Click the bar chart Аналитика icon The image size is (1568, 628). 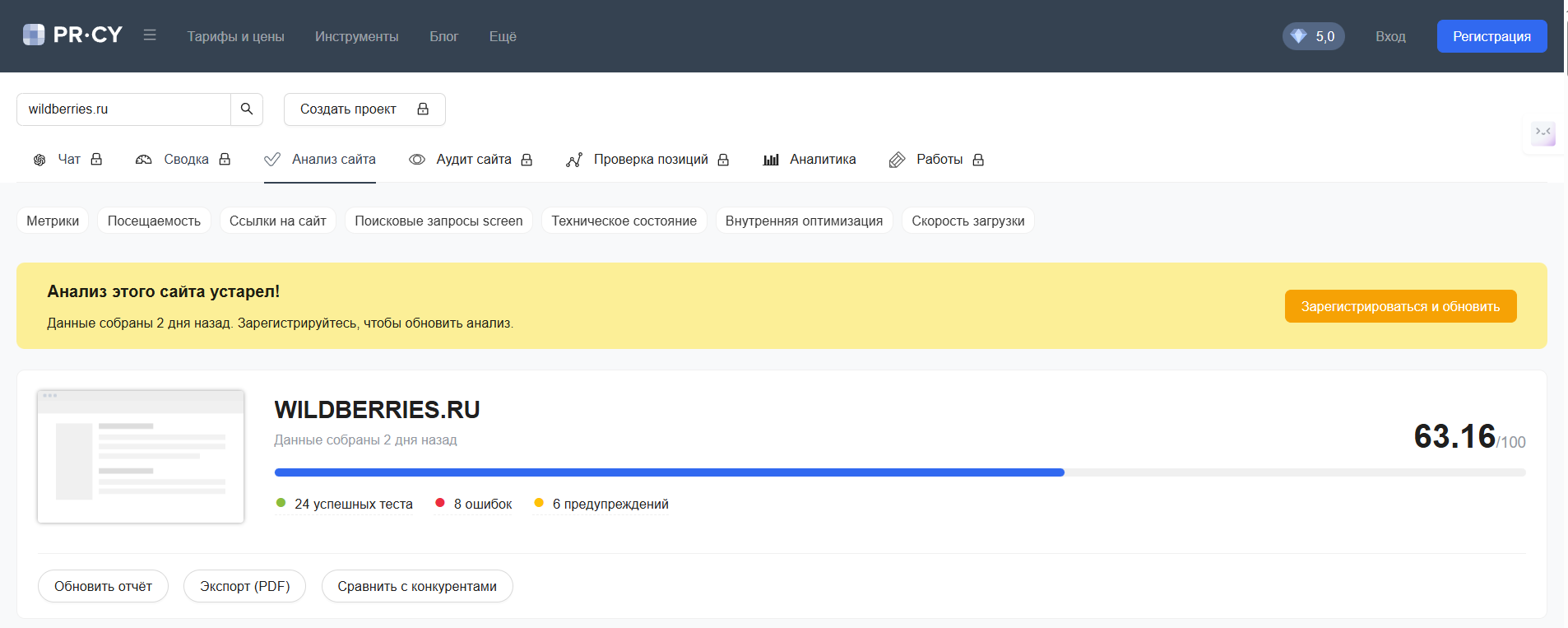coord(771,160)
